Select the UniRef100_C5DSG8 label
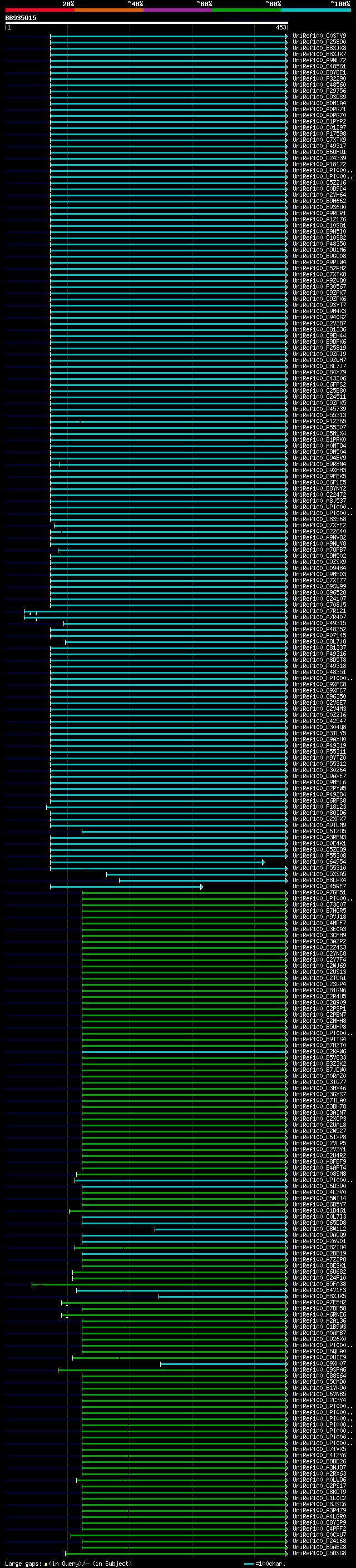The image size is (356, 1568). click(x=319, y=1553)
